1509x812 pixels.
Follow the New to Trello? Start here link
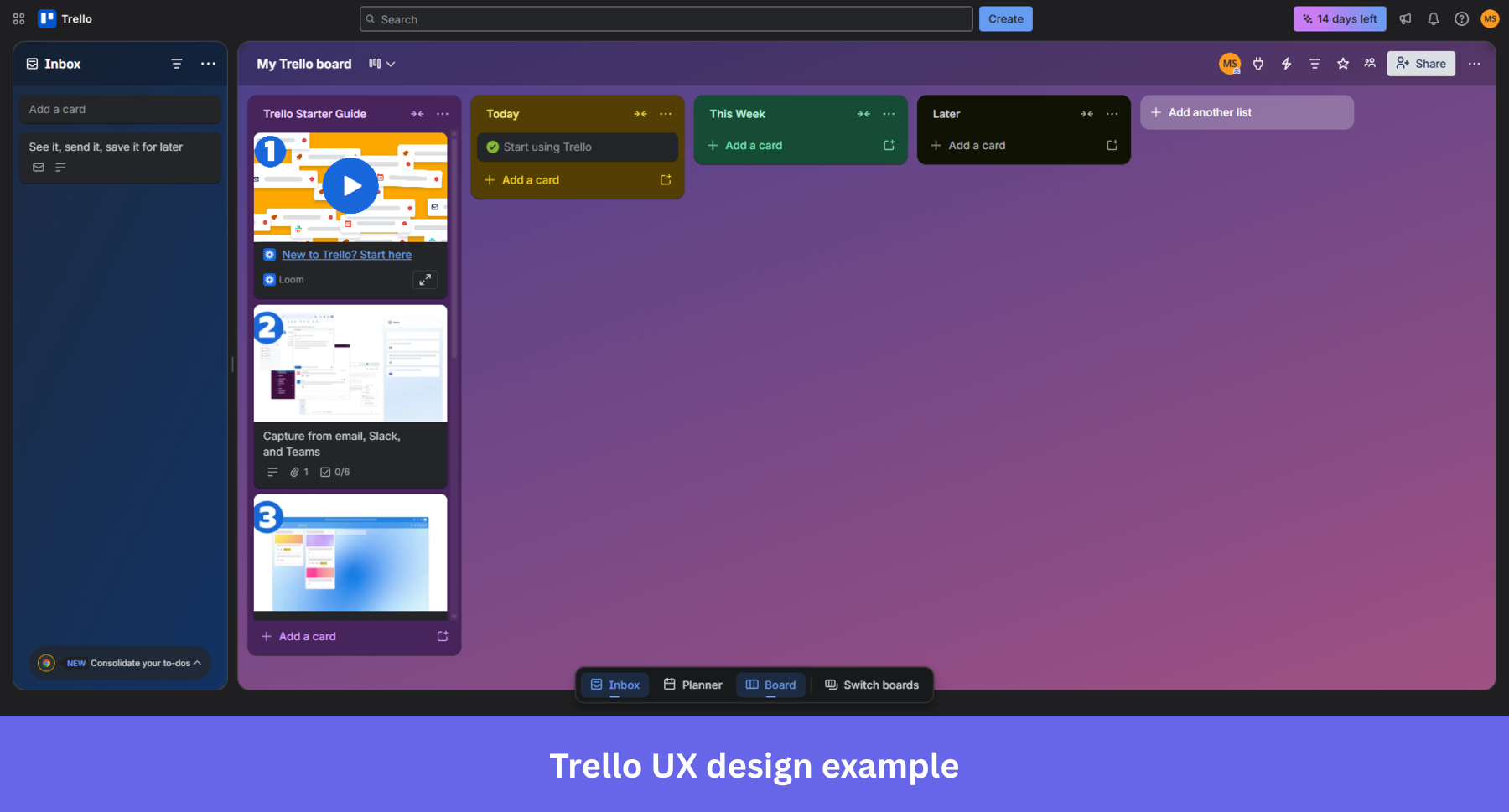point(347,254)
